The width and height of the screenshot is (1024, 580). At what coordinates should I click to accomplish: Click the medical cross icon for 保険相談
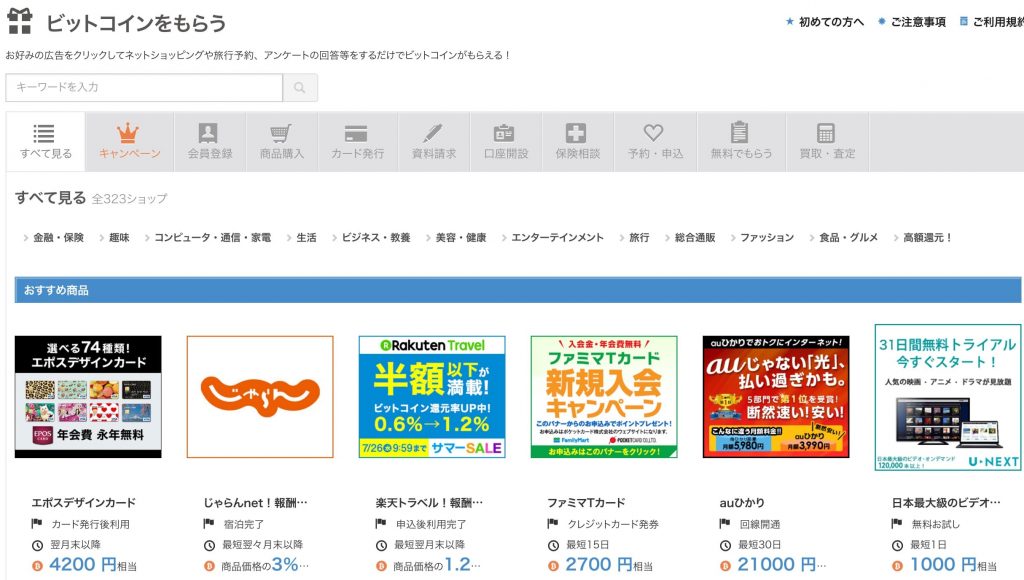[576, 133]
